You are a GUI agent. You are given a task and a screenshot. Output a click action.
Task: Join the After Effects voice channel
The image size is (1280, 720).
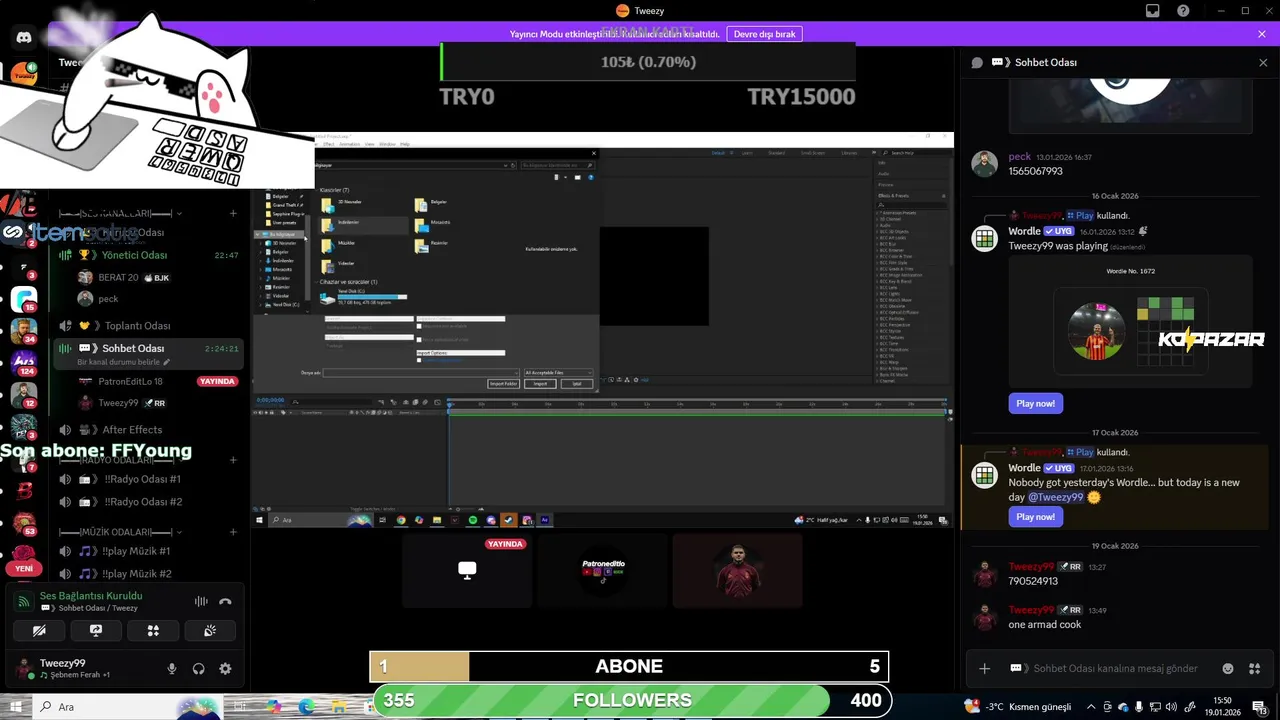pos(148,429)
